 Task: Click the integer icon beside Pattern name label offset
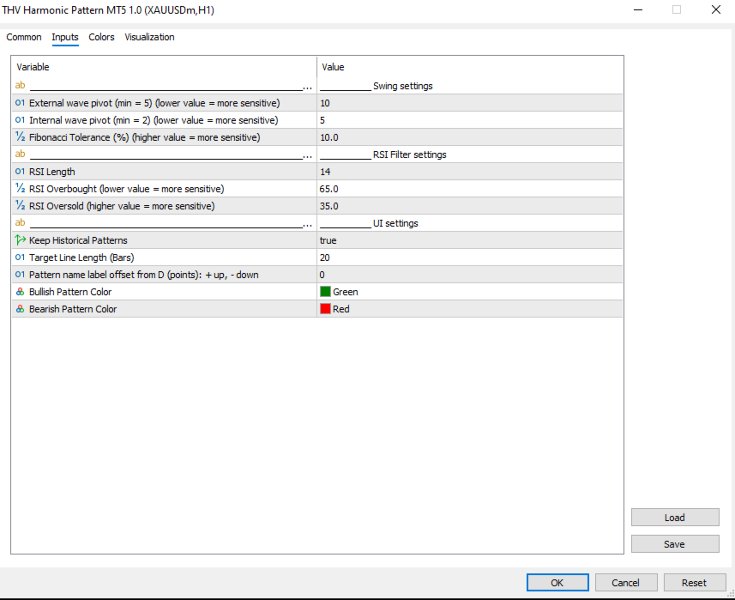click(x=20, y=274)
